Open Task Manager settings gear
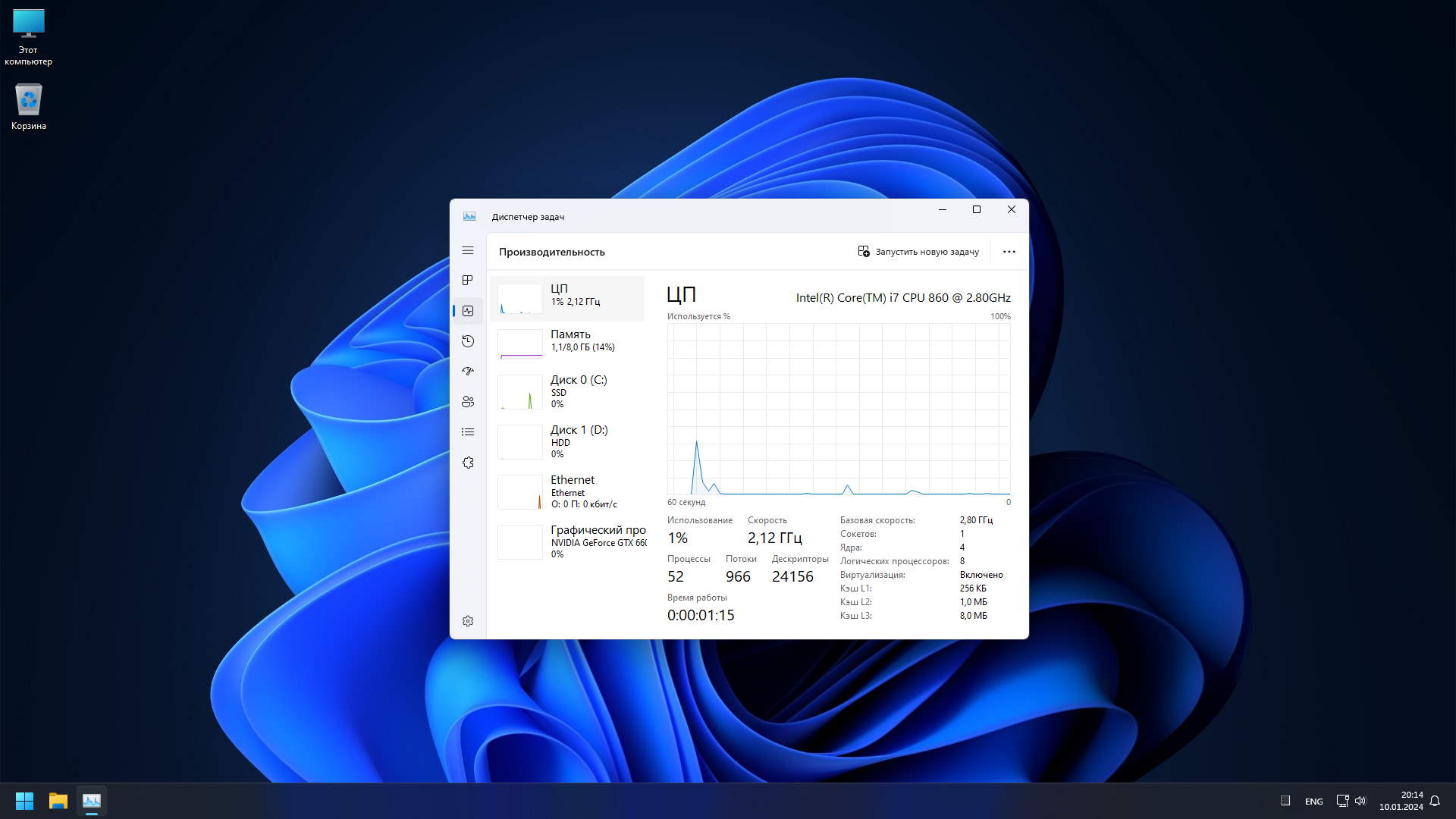Image resolution: width=1456 pixels, height=819 pixels. point(468,621)
